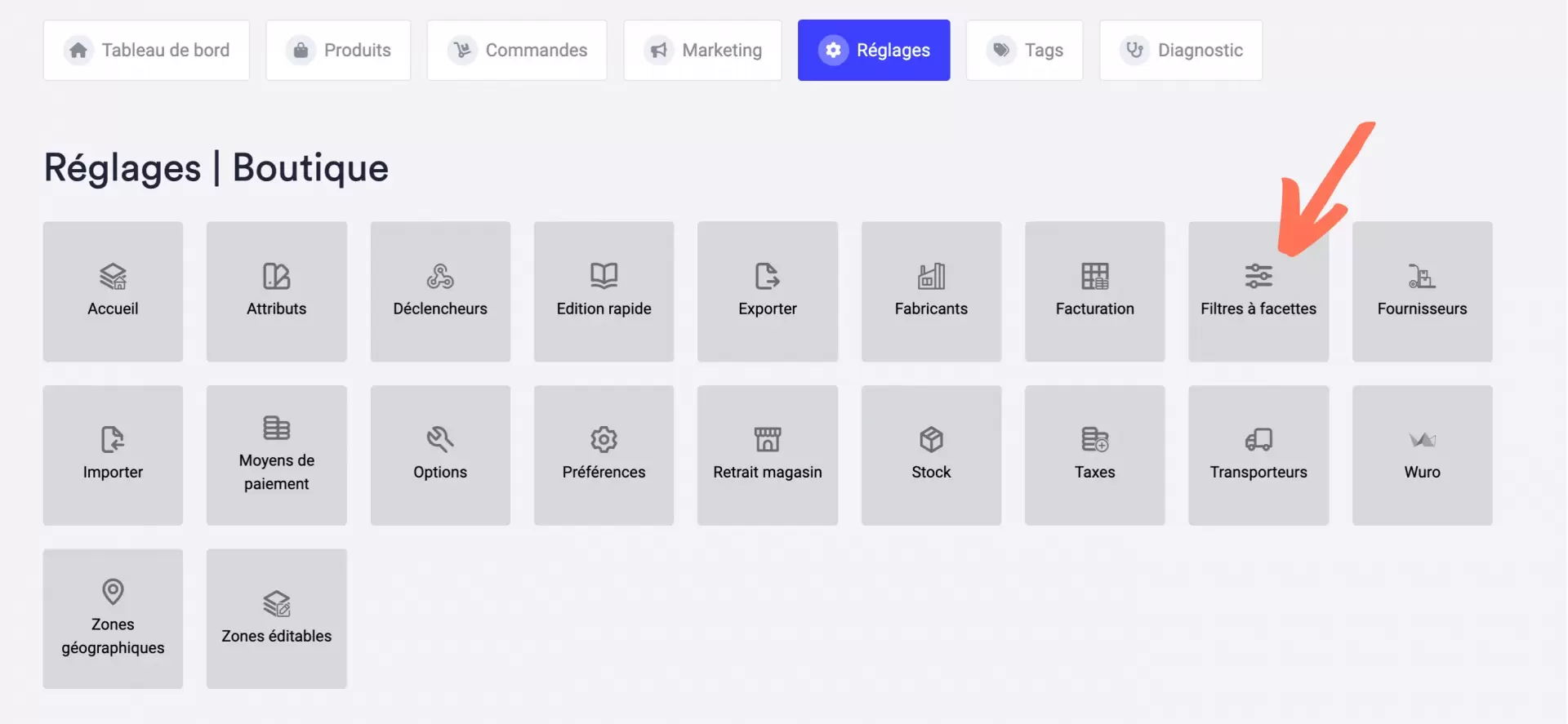Click the Transporteurs truck icon
This screenshot has width=1568, height=724.
point(1258,440)
